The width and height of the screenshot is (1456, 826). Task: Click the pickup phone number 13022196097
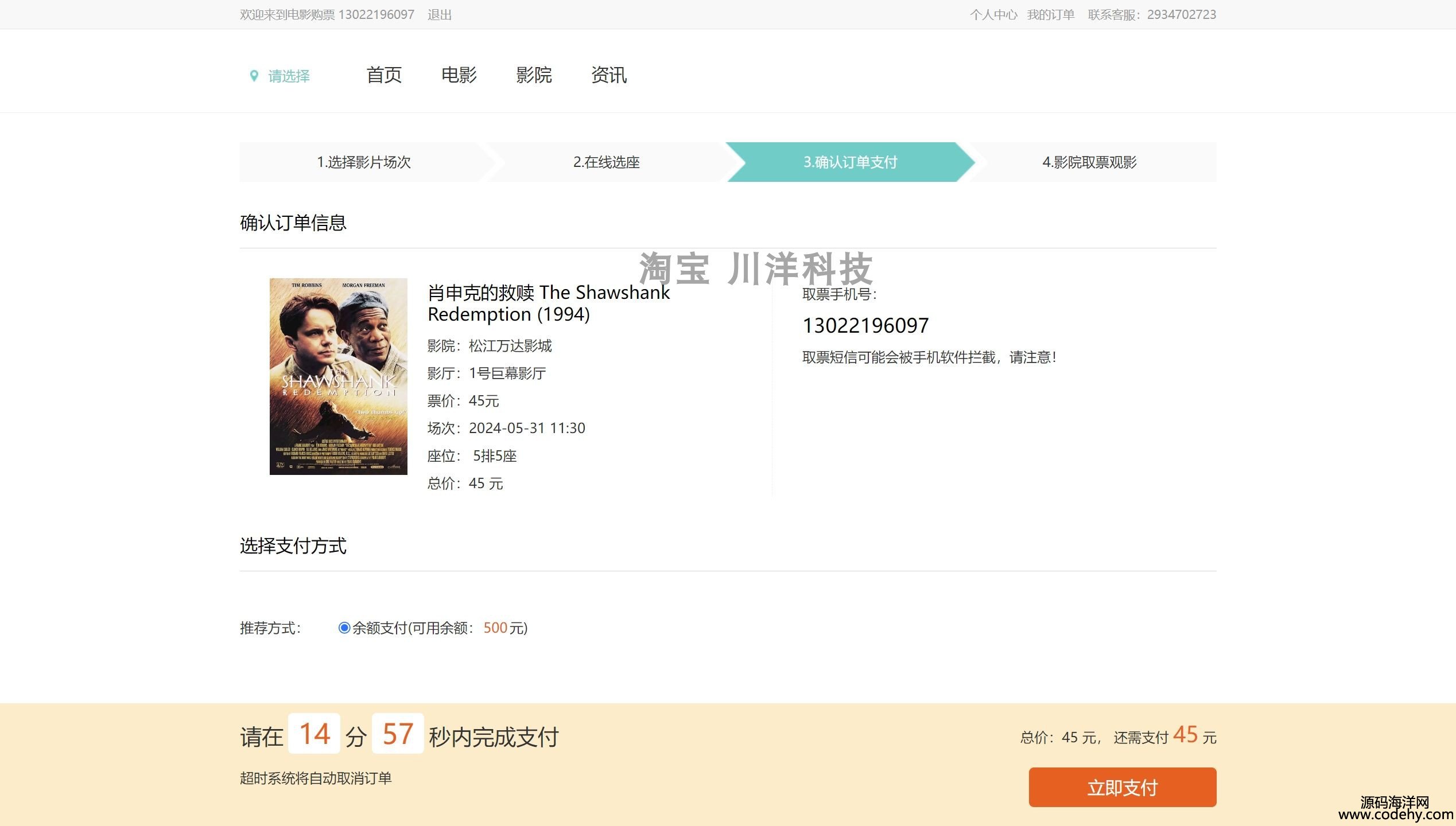click(865, 326)
